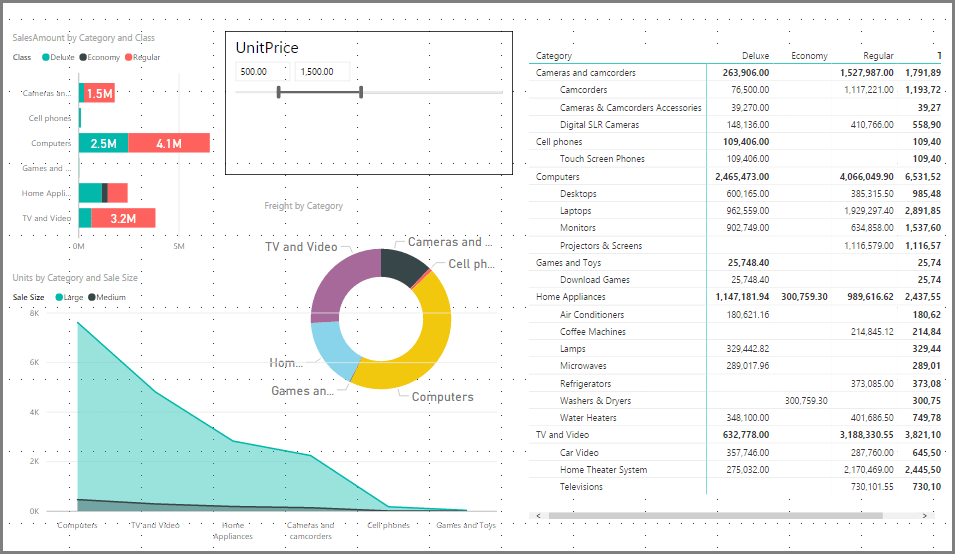
Task: Click the Regular legend marker in the SalesAmount chart
Action: 129,57
